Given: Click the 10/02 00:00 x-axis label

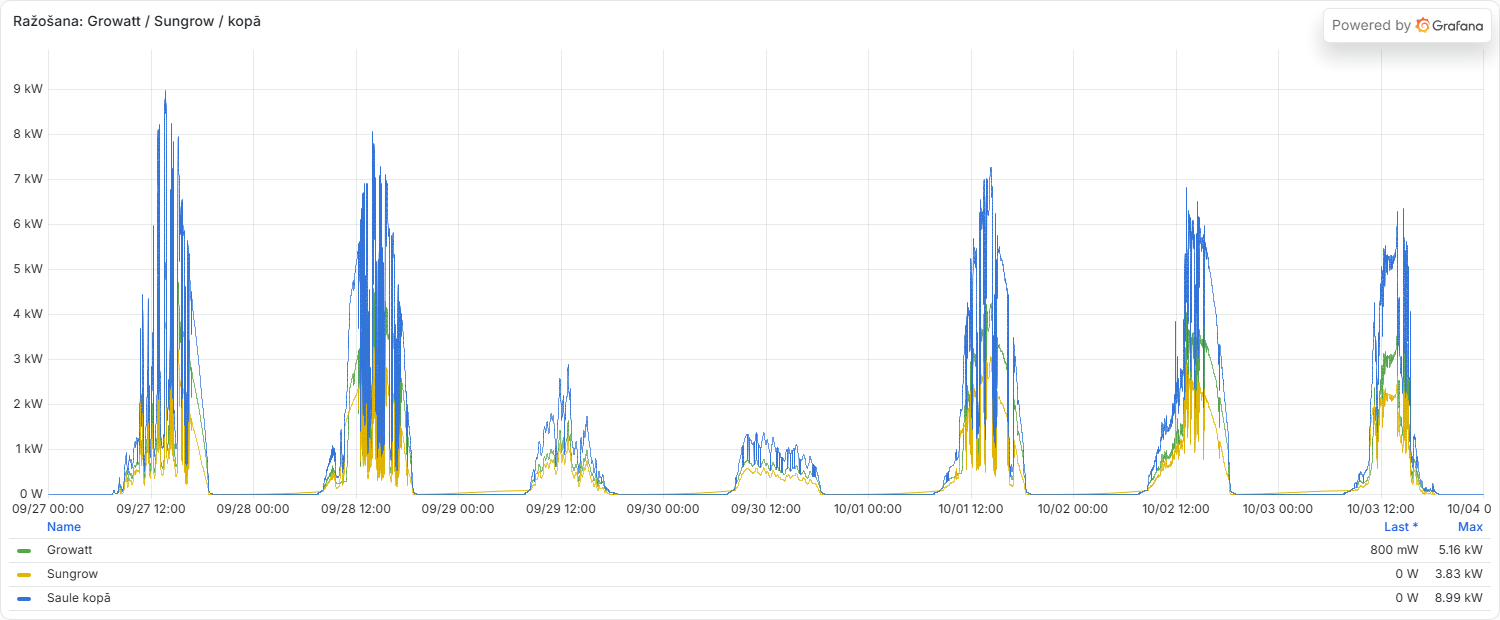Looking at the screenshot, I should (1073, 508).
